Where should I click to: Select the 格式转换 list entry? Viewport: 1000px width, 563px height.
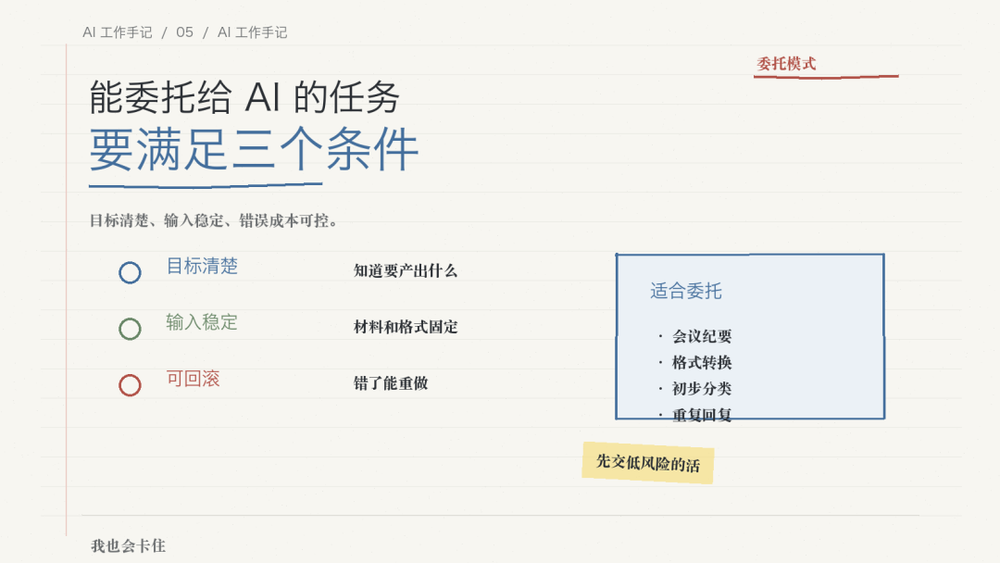(702, 362)
